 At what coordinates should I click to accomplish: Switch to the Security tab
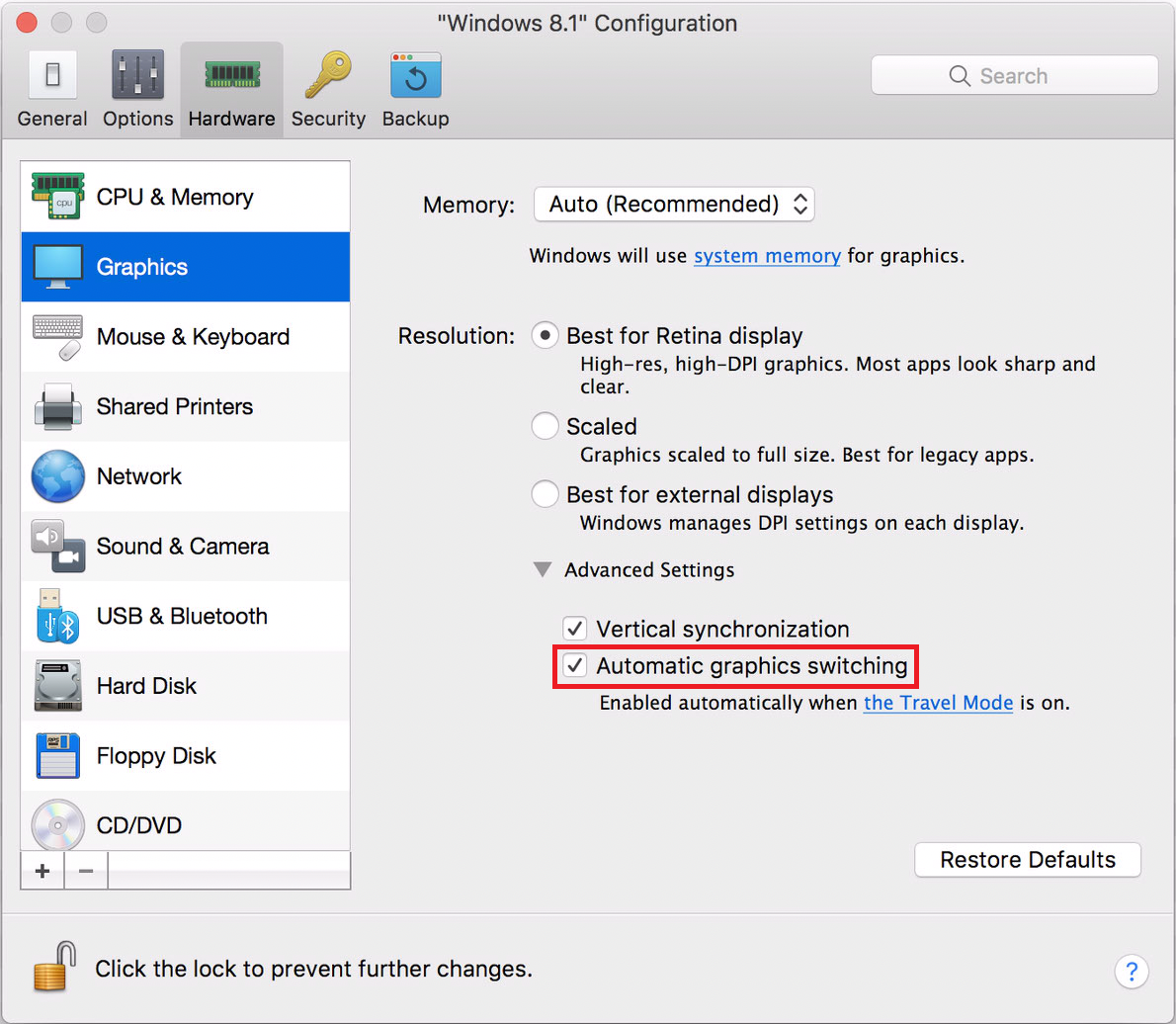pos(328,91)
